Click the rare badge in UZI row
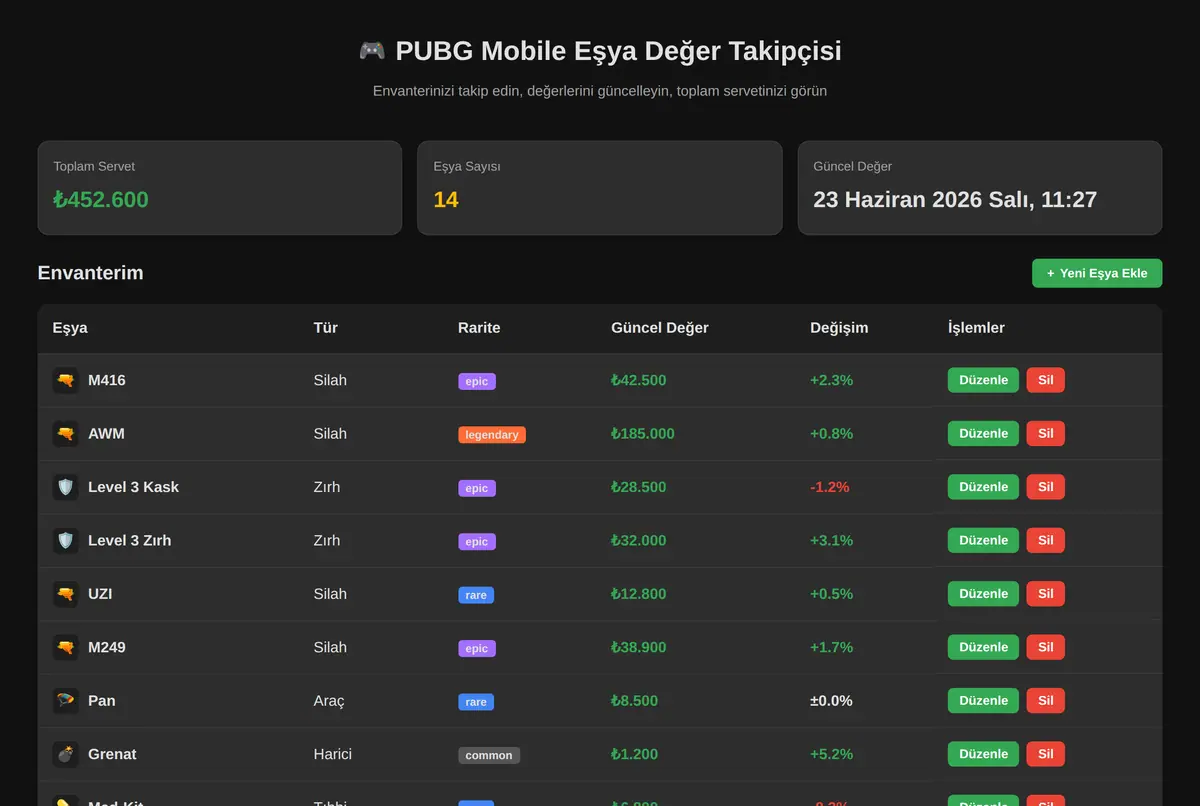This screenshot has width=1200, height=806. [476, 595]
